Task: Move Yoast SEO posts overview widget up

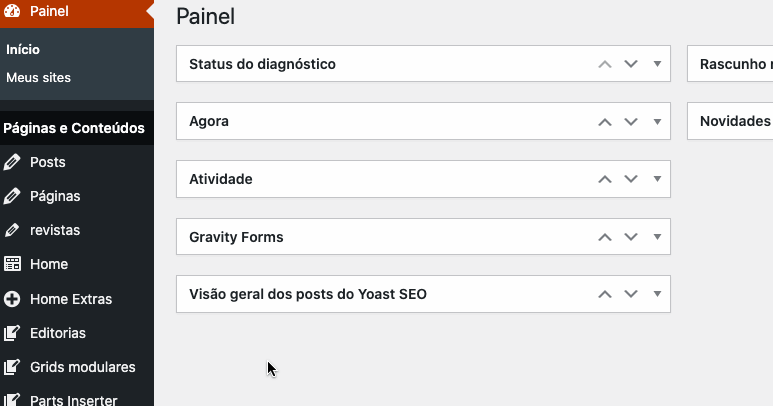Action: (605, 294)
